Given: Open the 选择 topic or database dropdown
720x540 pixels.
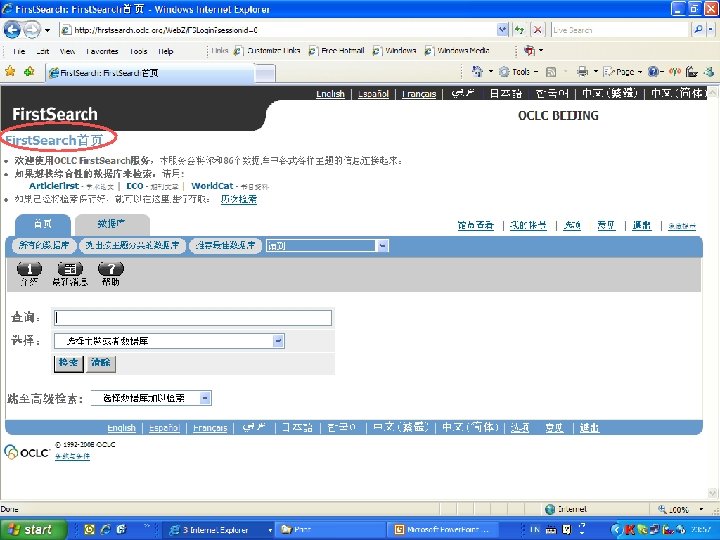Looking at the screenshot, I should coord(169,341).
